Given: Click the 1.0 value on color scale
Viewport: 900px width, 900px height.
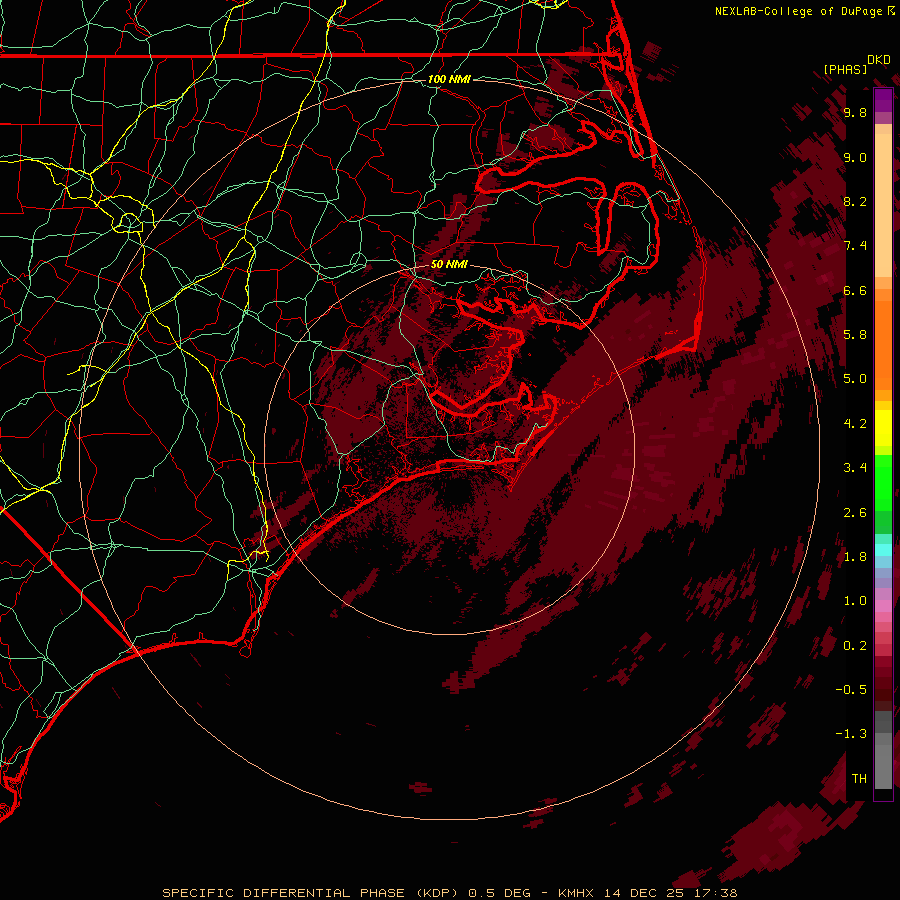Looking at the screenshot, I should click(855, 601).
